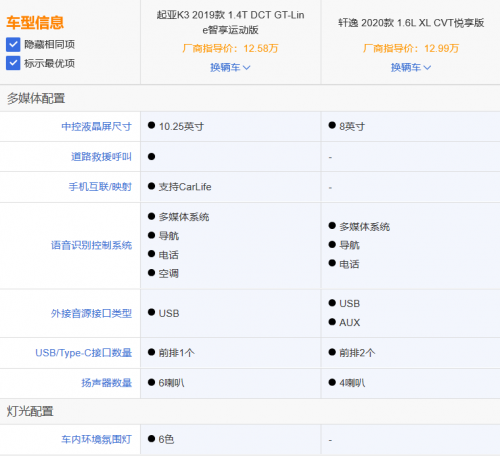Select the 8英寸 cell value
Screen dimensions: 500x456
[352, 127]
